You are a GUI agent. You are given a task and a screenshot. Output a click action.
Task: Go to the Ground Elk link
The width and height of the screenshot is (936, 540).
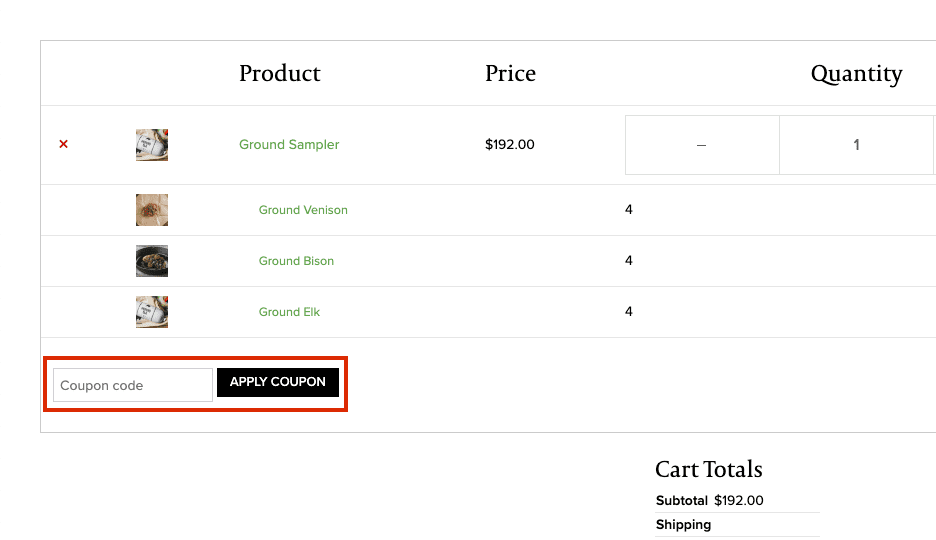coord(289,312)
